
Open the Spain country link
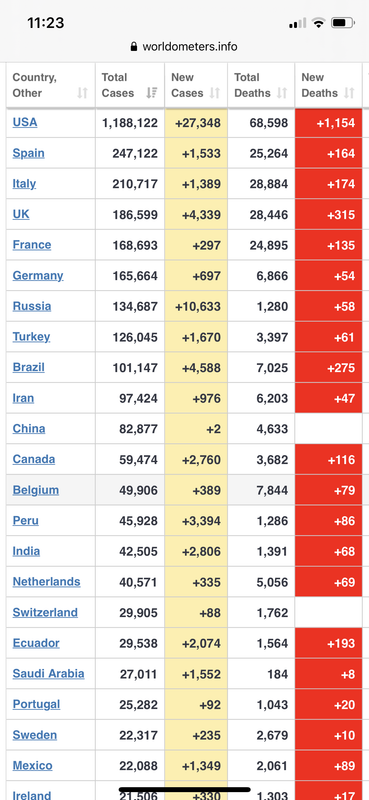[29, 153]
